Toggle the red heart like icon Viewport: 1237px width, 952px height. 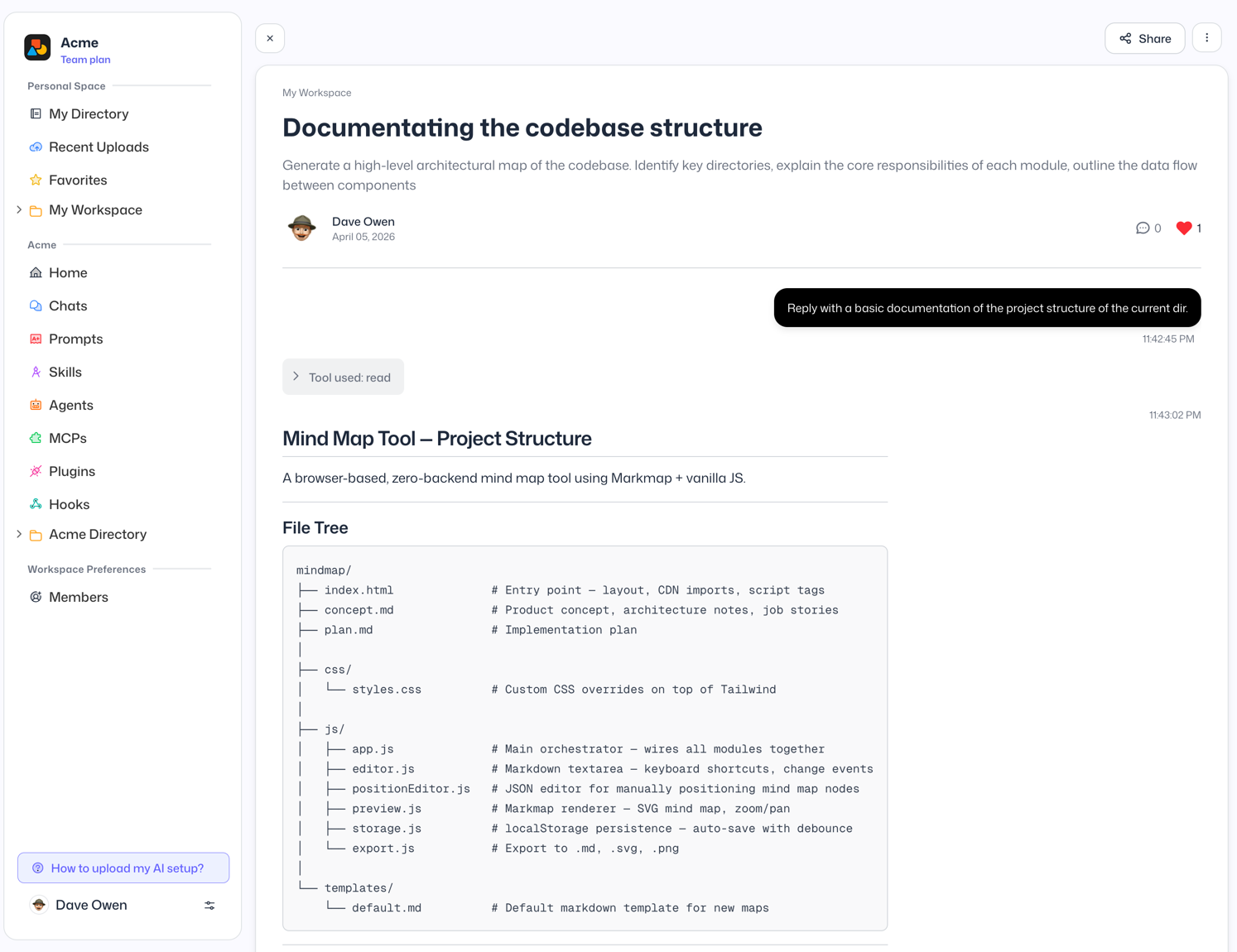[x=1184, y=228]
